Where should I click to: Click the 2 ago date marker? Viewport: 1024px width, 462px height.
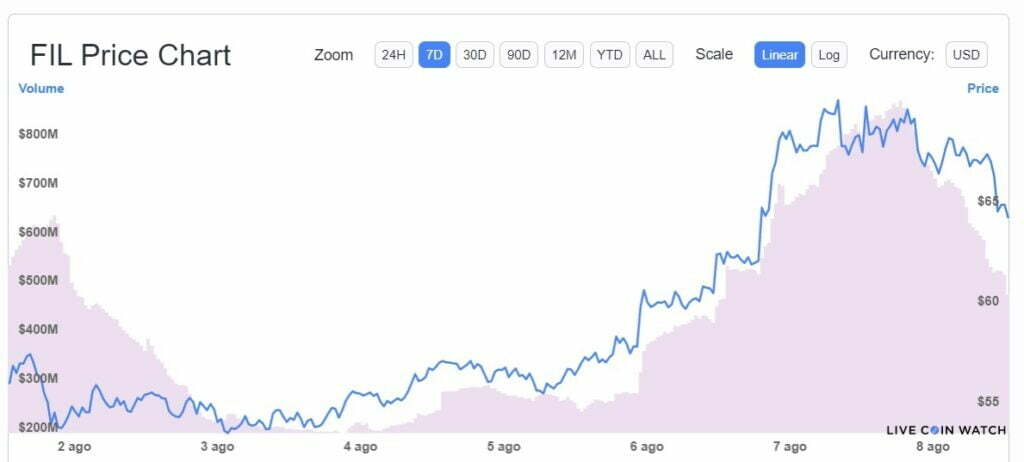(x=75, y=447)
